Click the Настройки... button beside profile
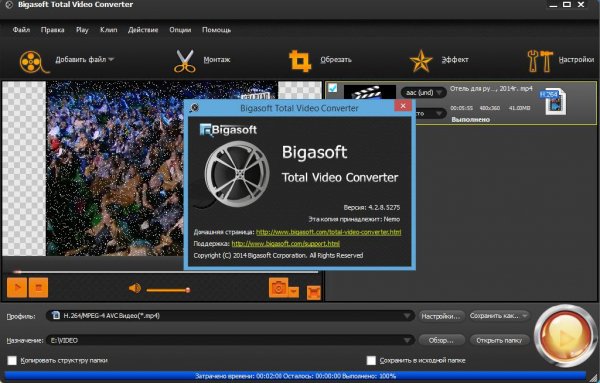 [x=441, y=316]
